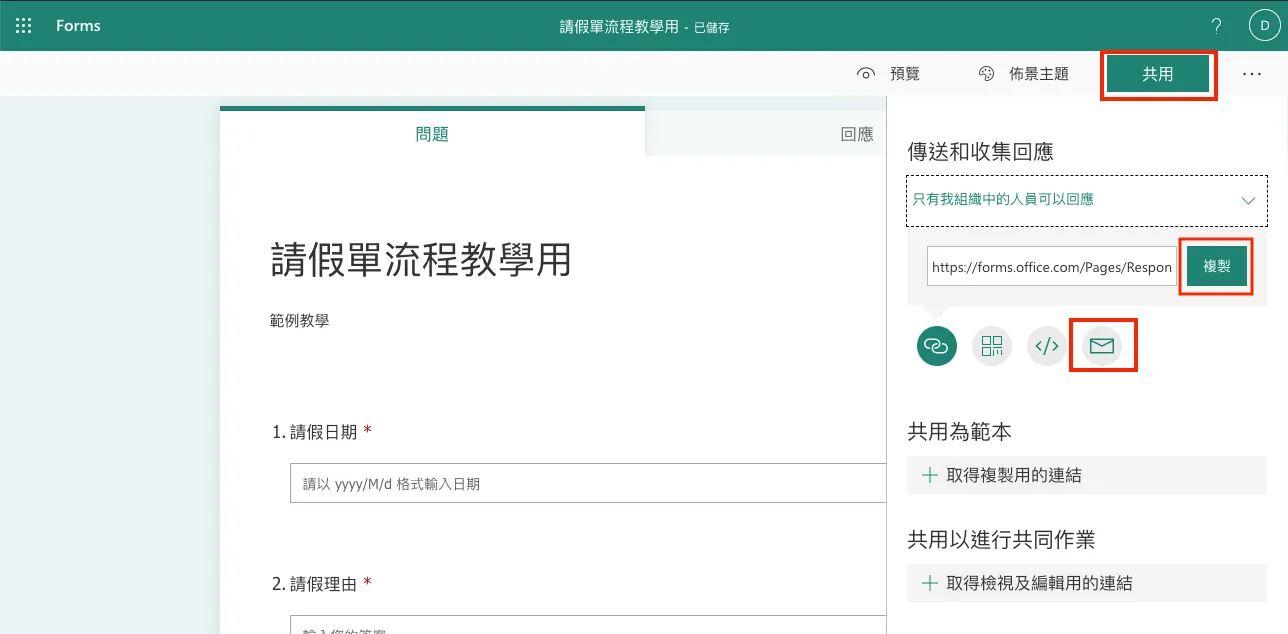
Task: Open the app launcher waffle icon
Action: [x=24, y=26]
